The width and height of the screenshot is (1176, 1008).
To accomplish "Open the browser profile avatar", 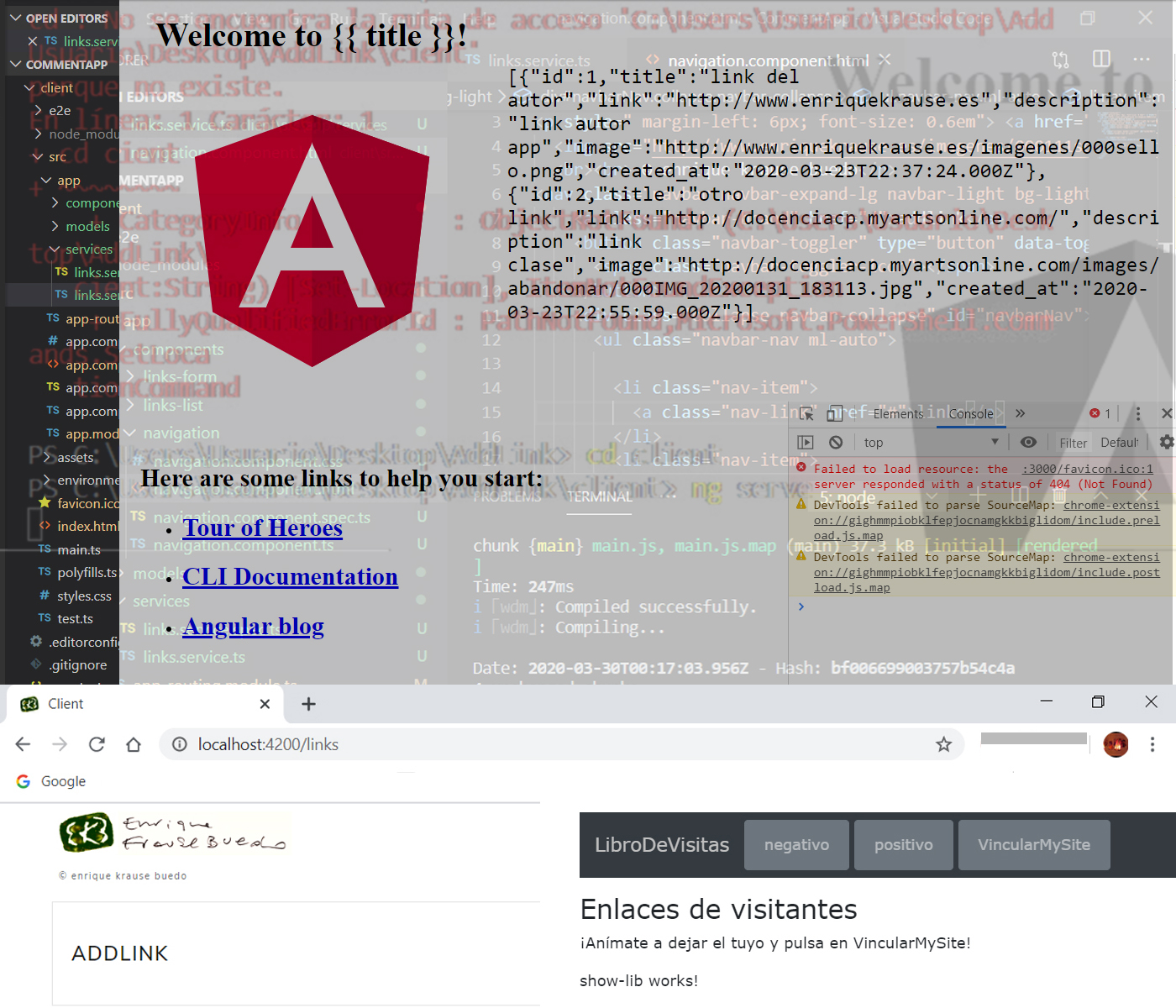I will coord(1116,744).
